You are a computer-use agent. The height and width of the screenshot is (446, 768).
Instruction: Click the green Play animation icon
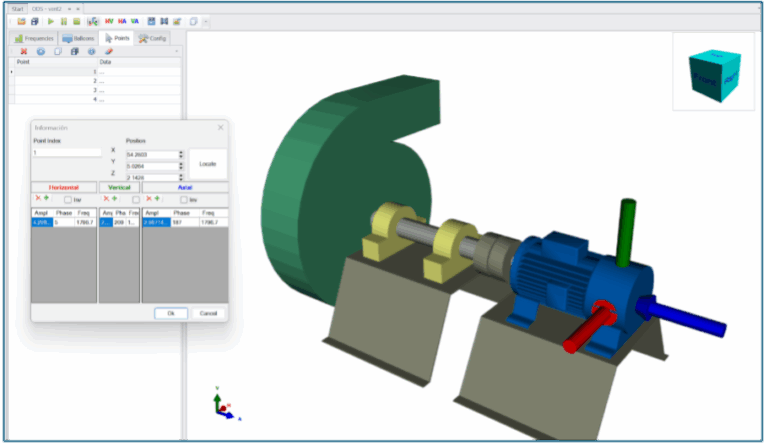(x=50, y=21)
